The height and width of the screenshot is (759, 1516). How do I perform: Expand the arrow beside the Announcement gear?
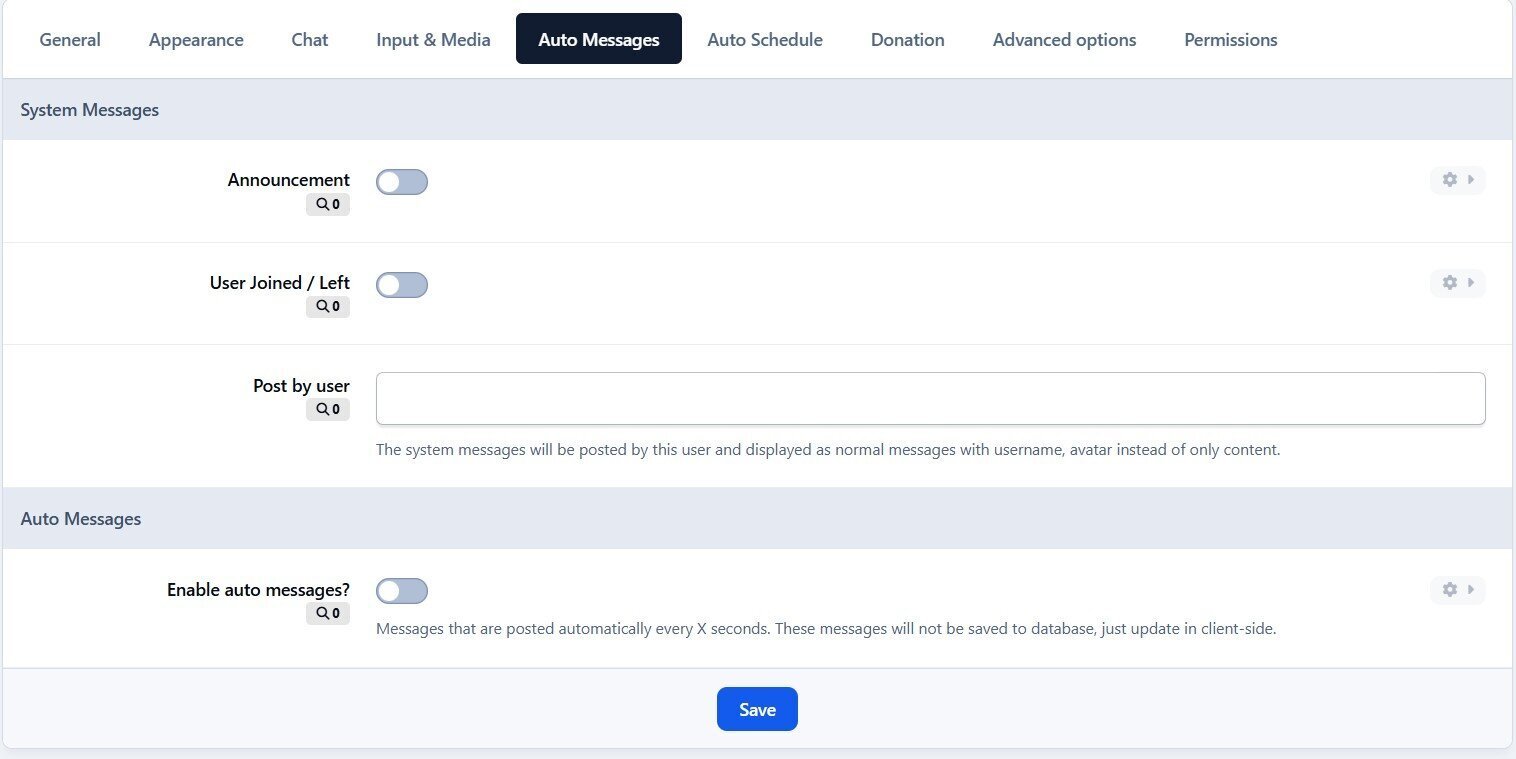click(1471, 180)
